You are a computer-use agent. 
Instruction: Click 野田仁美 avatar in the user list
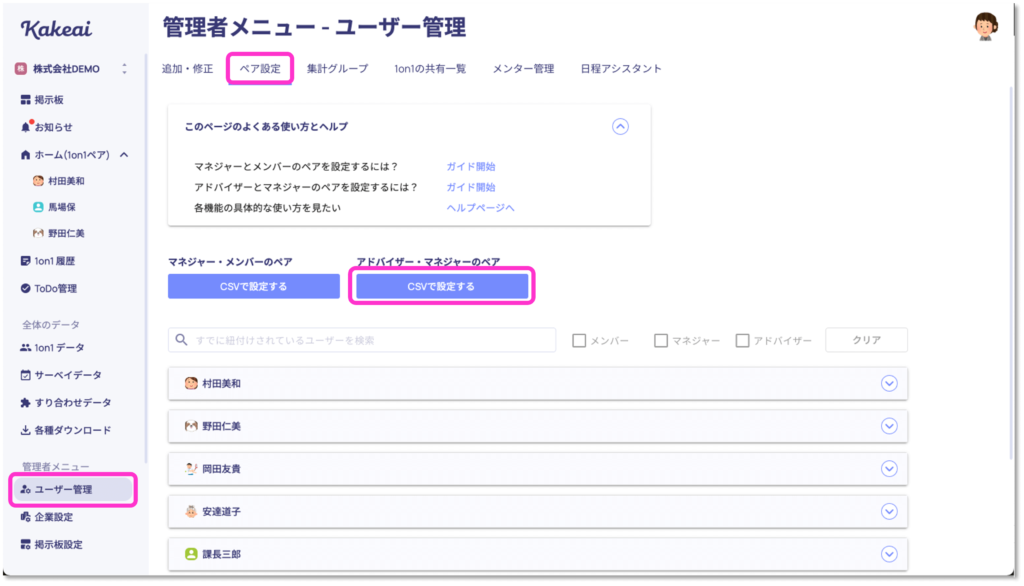(191, 426)
